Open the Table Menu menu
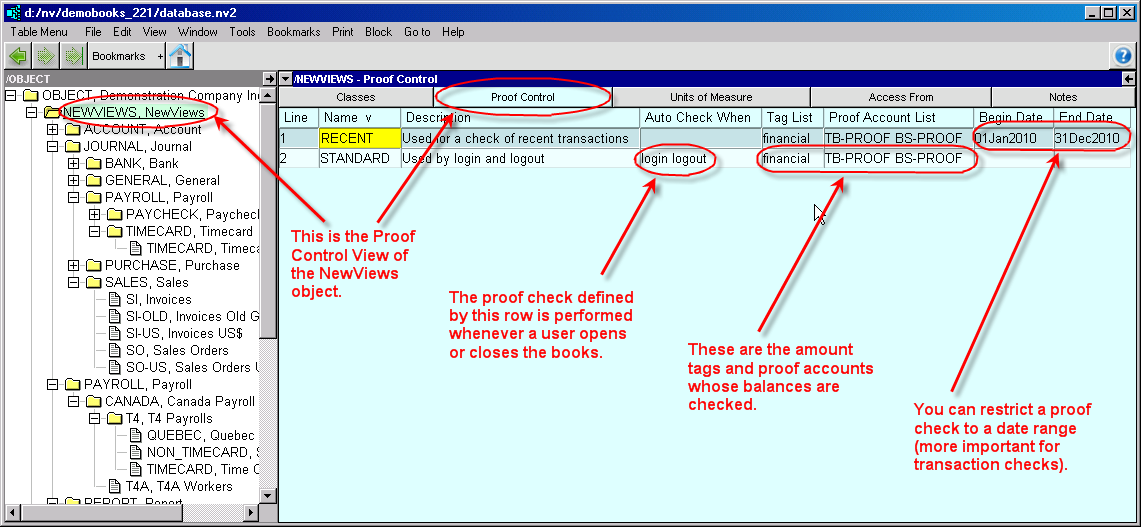The height and width of the screenshot is (527, 1141). 39,32
